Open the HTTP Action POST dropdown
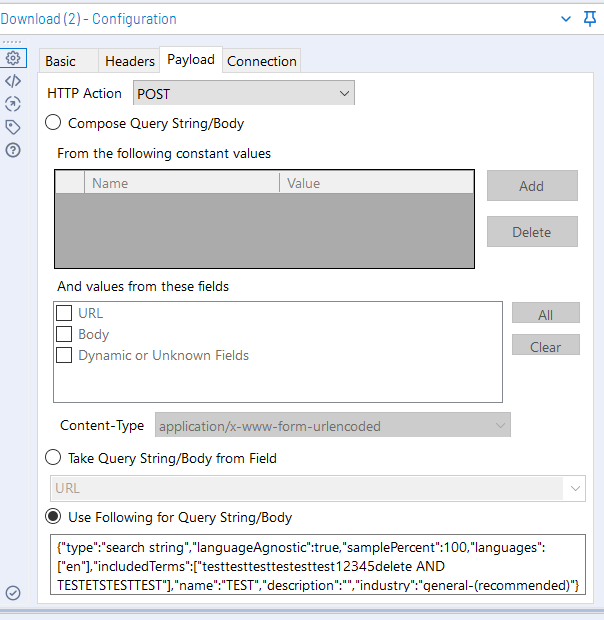The width and height of the screenshot is (604, 620). click(x=244, y=93)
